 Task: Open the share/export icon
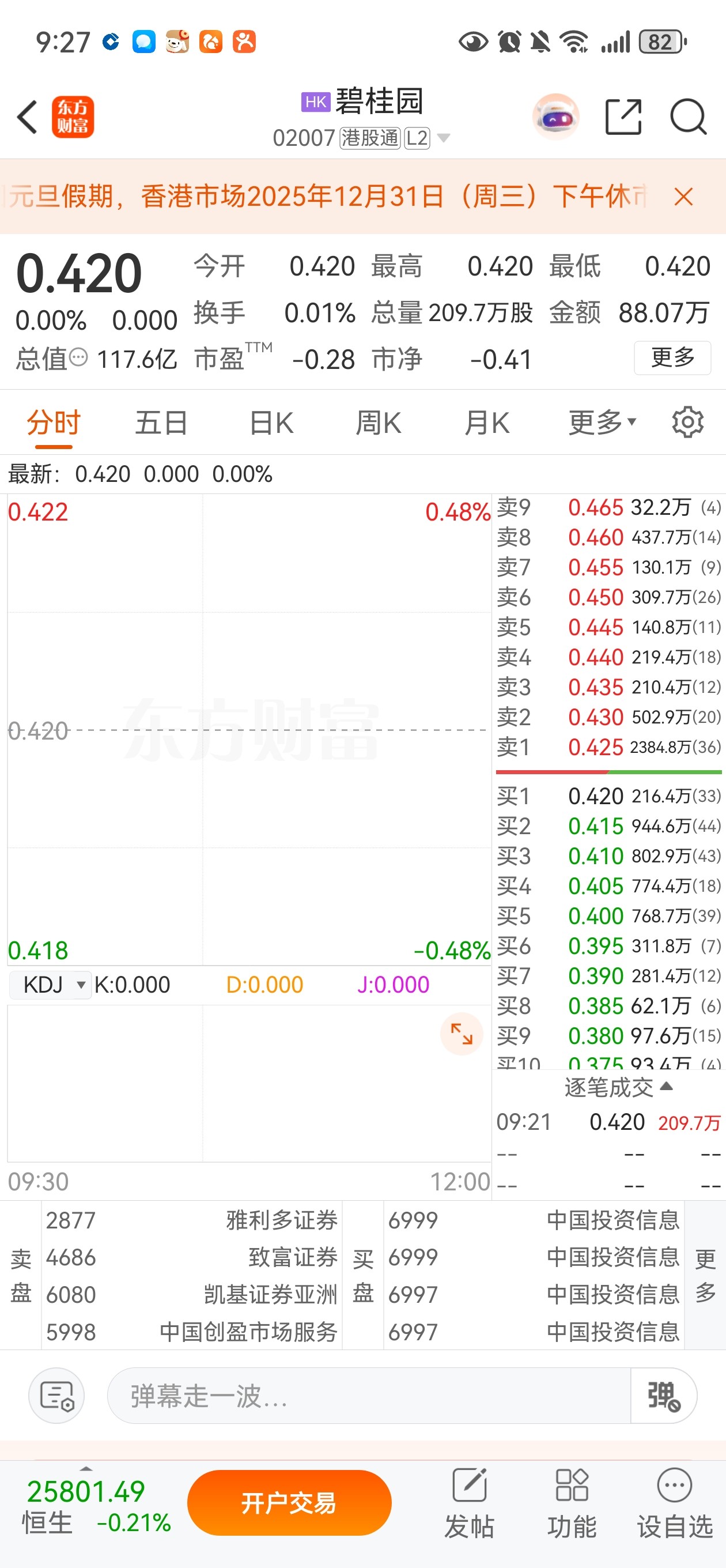623,116
